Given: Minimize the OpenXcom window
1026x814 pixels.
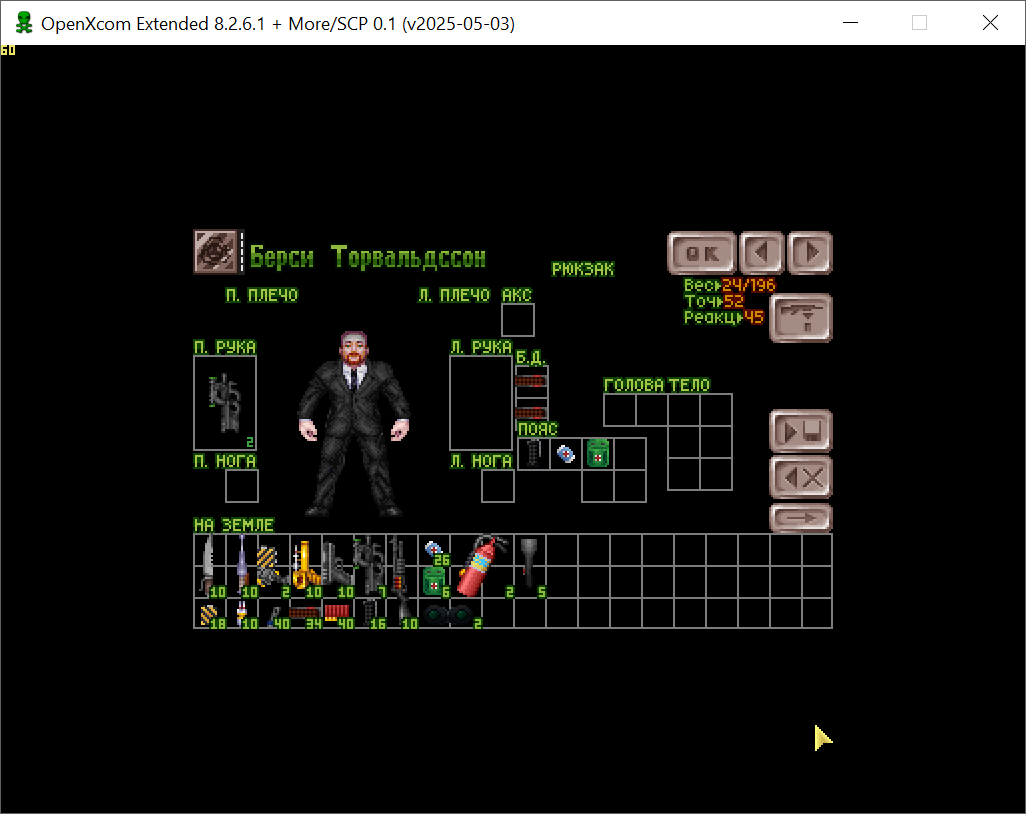Looking at the screenshot, I should click(851, 23).
